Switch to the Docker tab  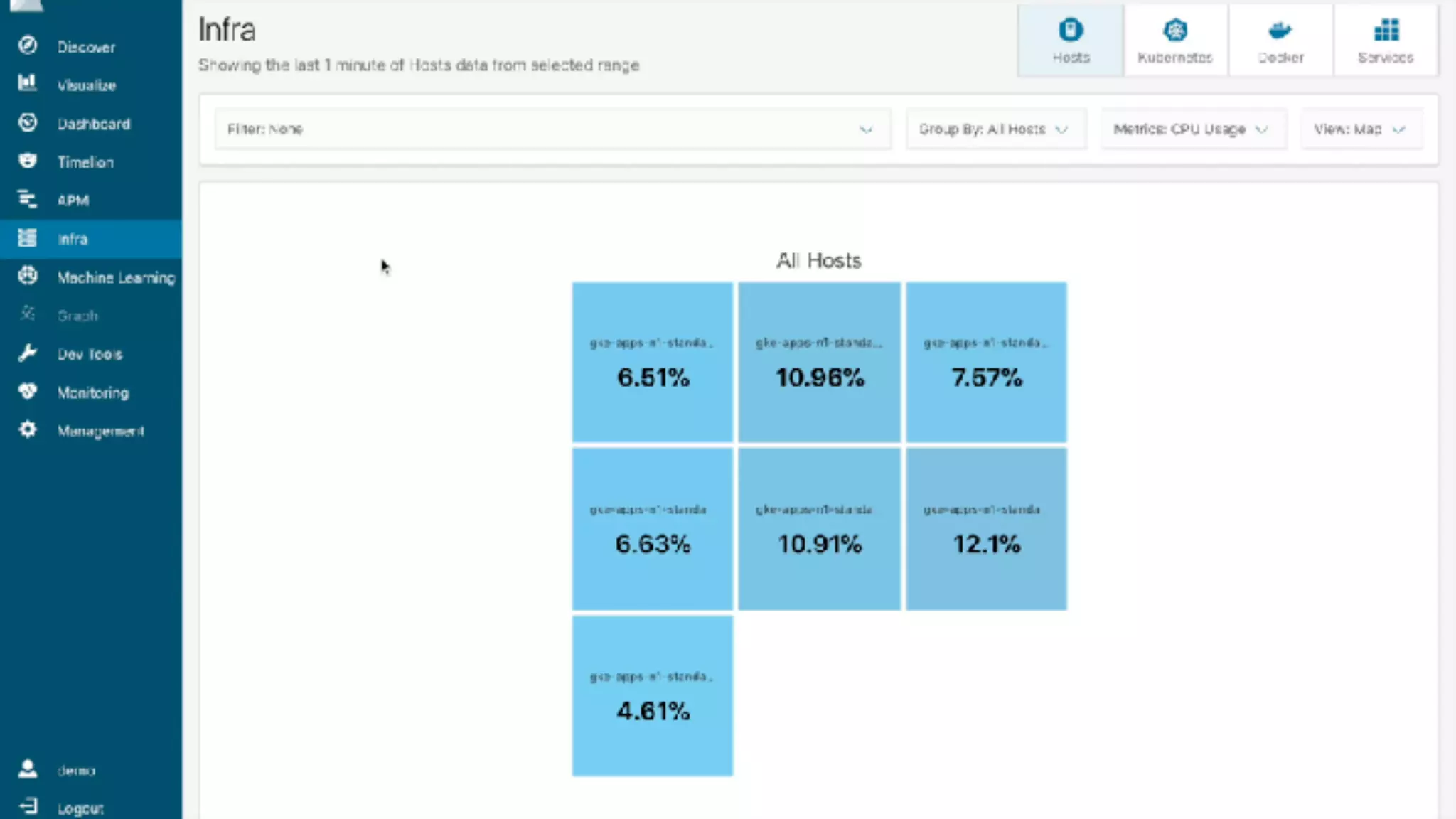coord(1280,41)
